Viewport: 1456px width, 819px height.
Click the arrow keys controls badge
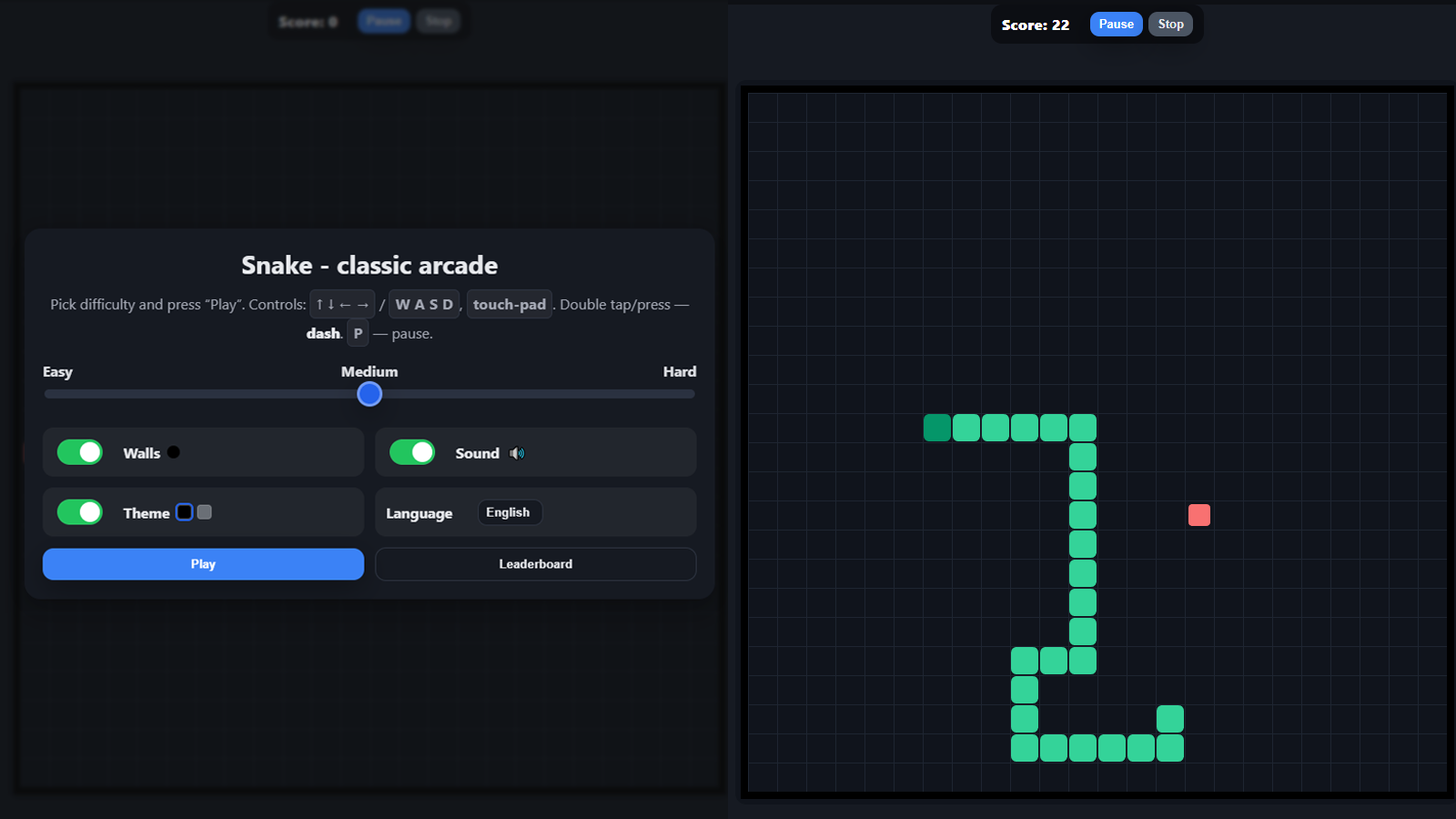[x=342, y=304]
